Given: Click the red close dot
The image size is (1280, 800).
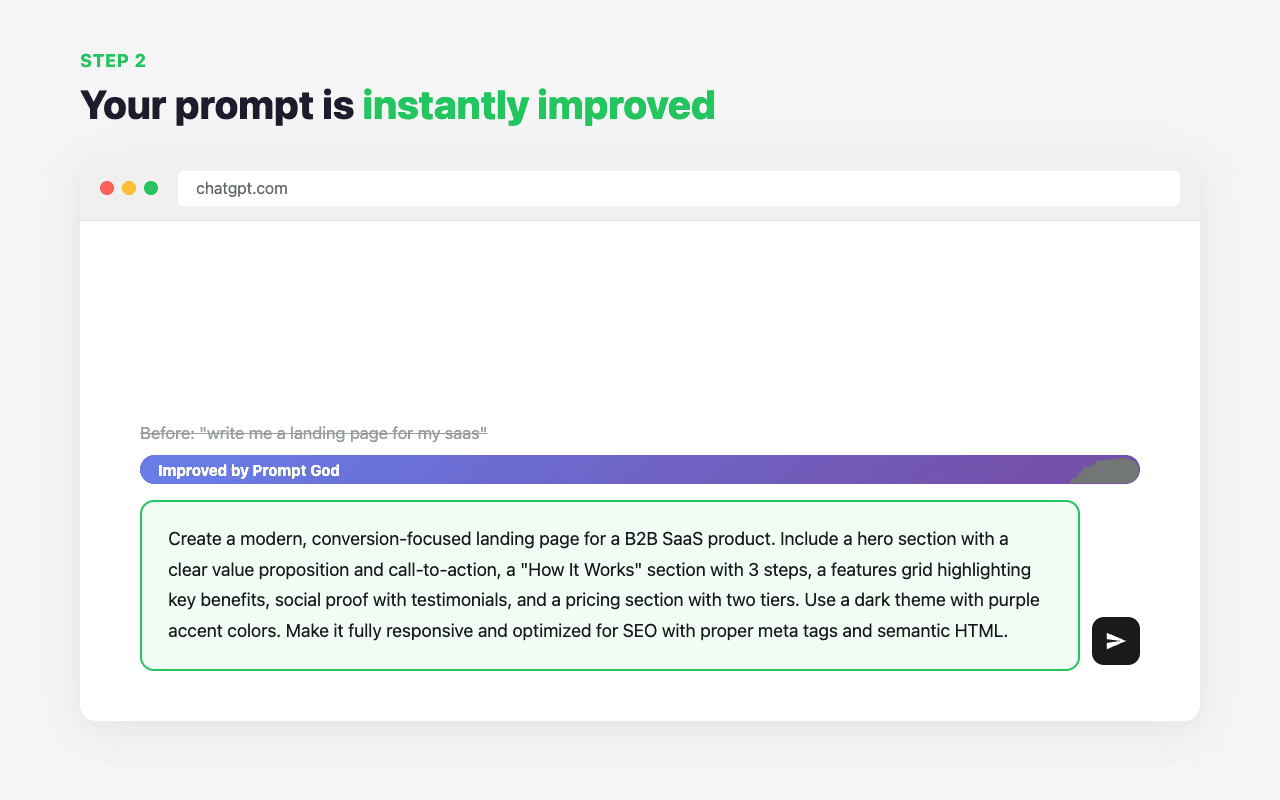Looking at the screenshot, I should 107,188.
